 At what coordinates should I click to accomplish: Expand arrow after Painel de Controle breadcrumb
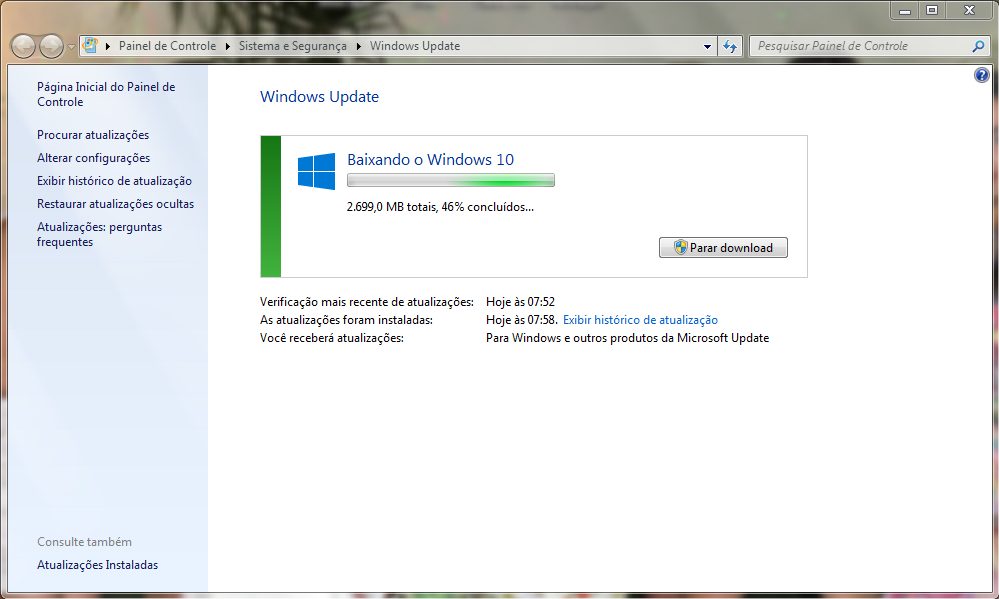pyautogui.click(x=227, y=46)
